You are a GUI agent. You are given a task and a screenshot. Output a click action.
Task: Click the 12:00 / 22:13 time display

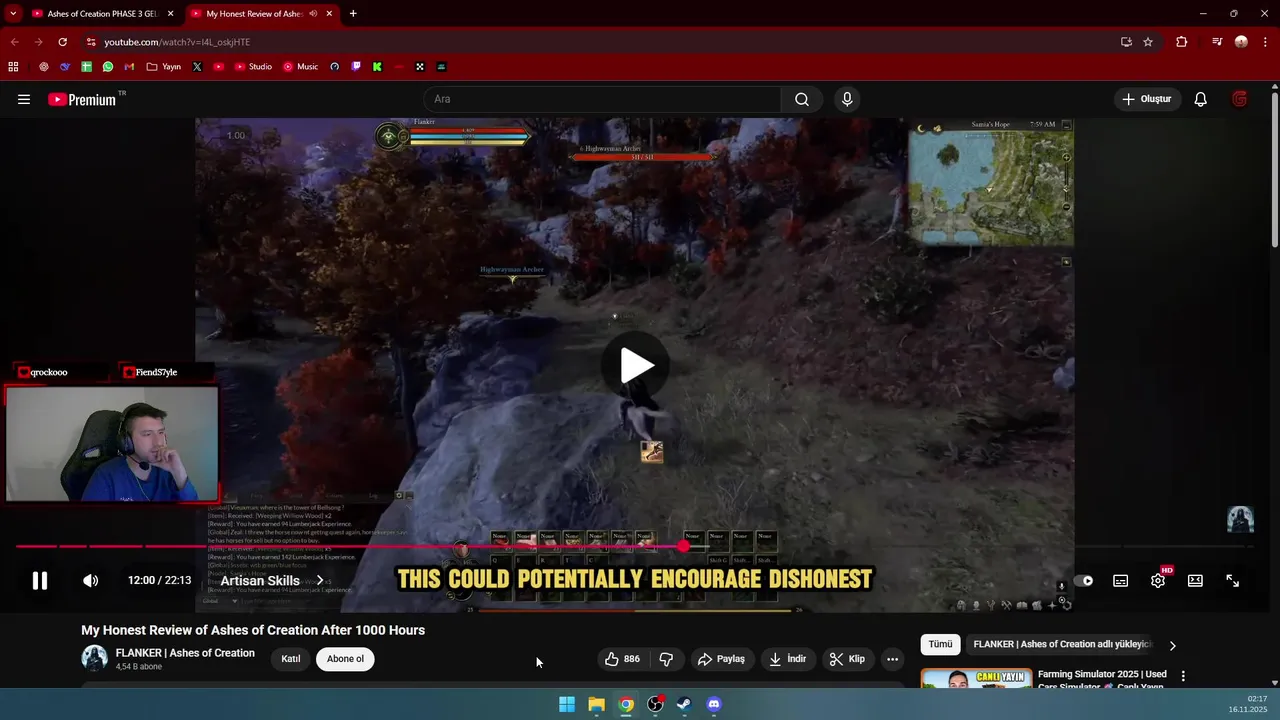(x=159, y=580)
